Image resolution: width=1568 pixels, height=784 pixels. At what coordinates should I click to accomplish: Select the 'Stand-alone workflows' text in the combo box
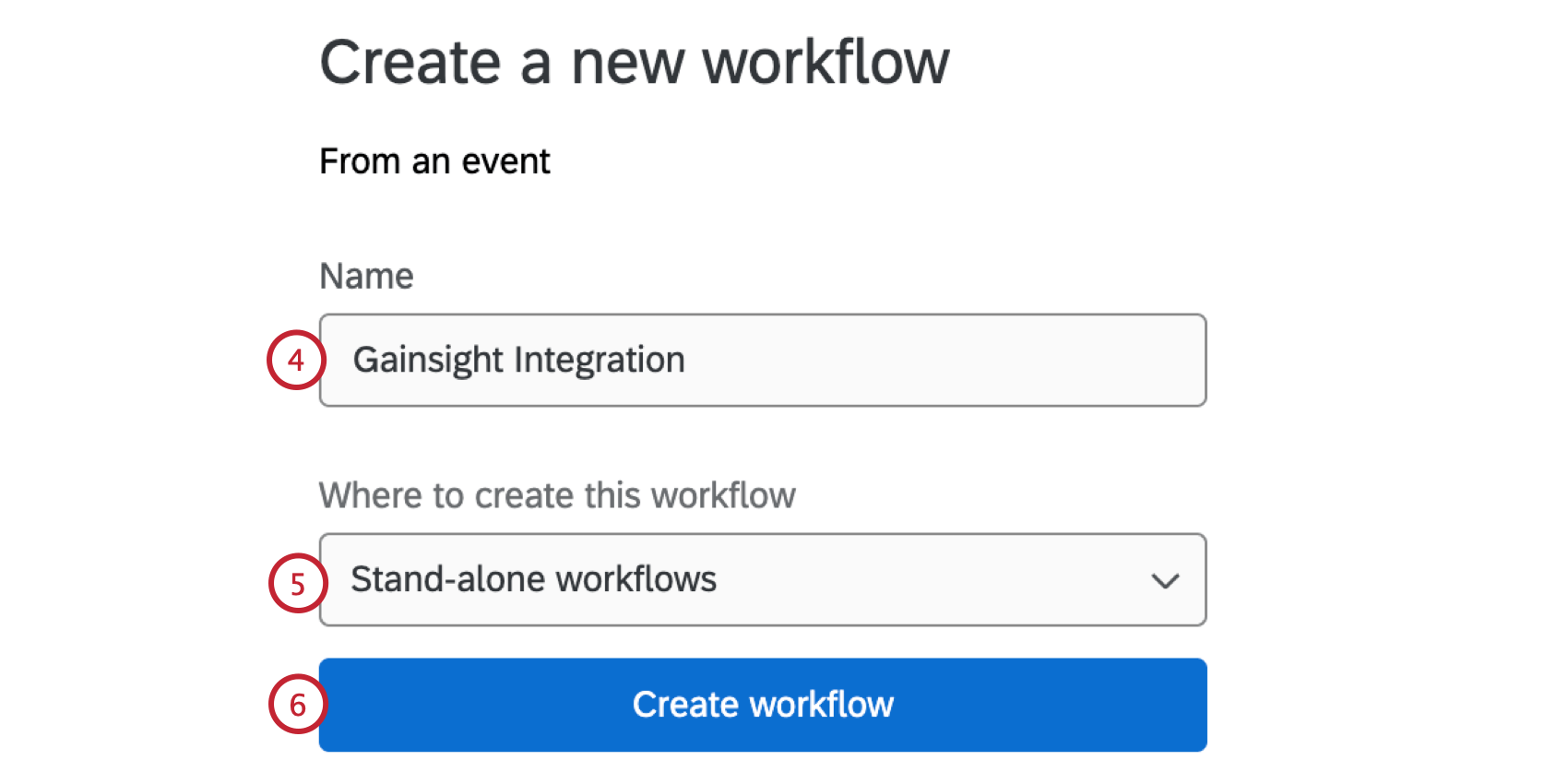coord(533,579)
